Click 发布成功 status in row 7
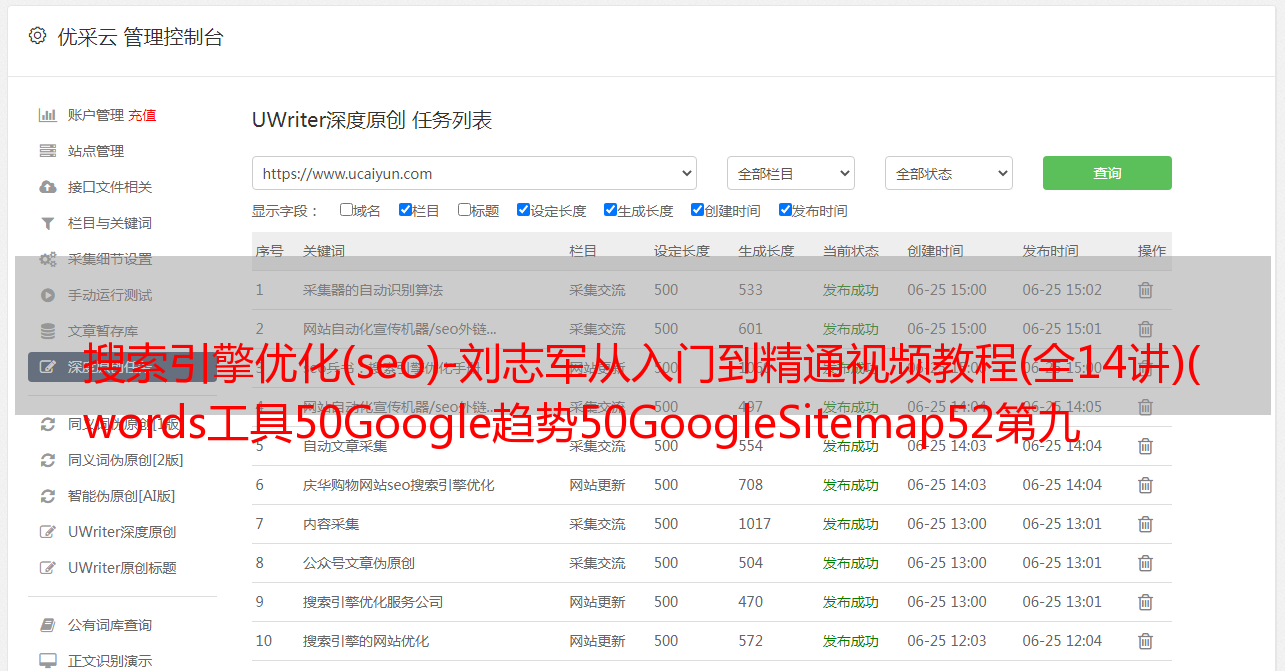 851,524
